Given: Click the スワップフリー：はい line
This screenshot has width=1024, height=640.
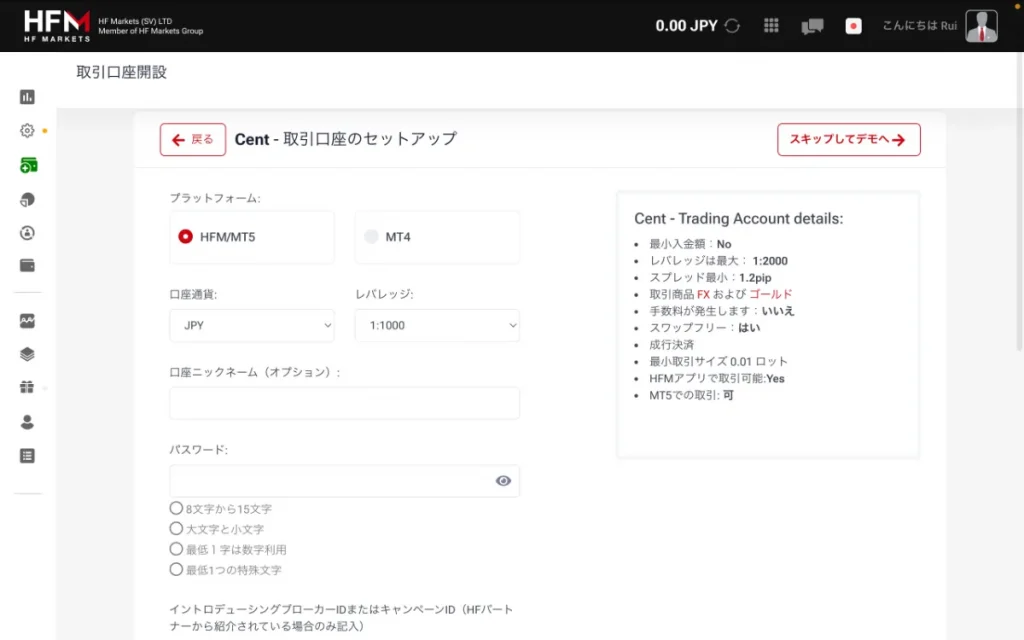Looking at the screenshot, I should click(x=704, y=328).
